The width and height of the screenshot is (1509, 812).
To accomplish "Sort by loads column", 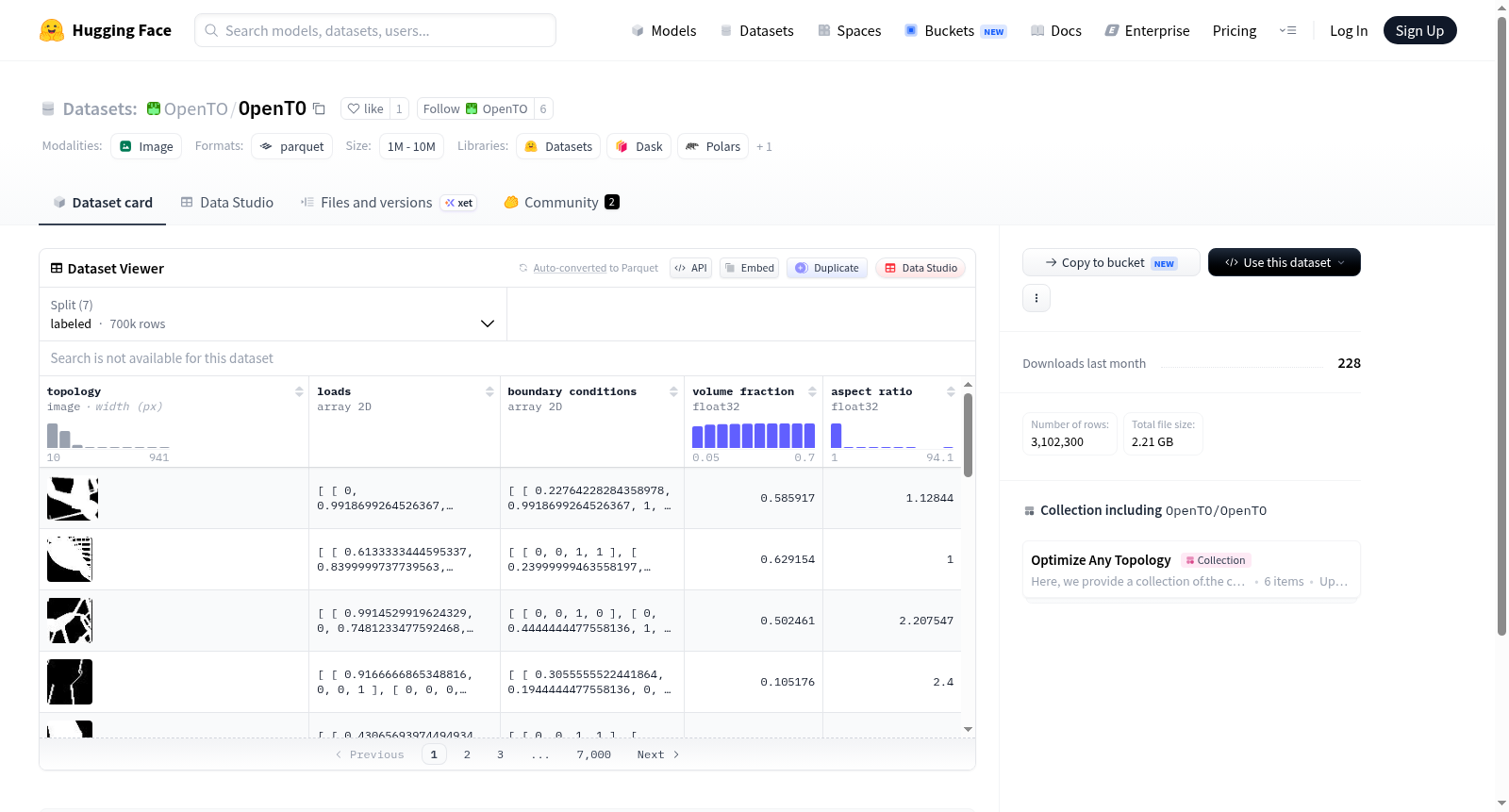I will [x=489, y=391].
